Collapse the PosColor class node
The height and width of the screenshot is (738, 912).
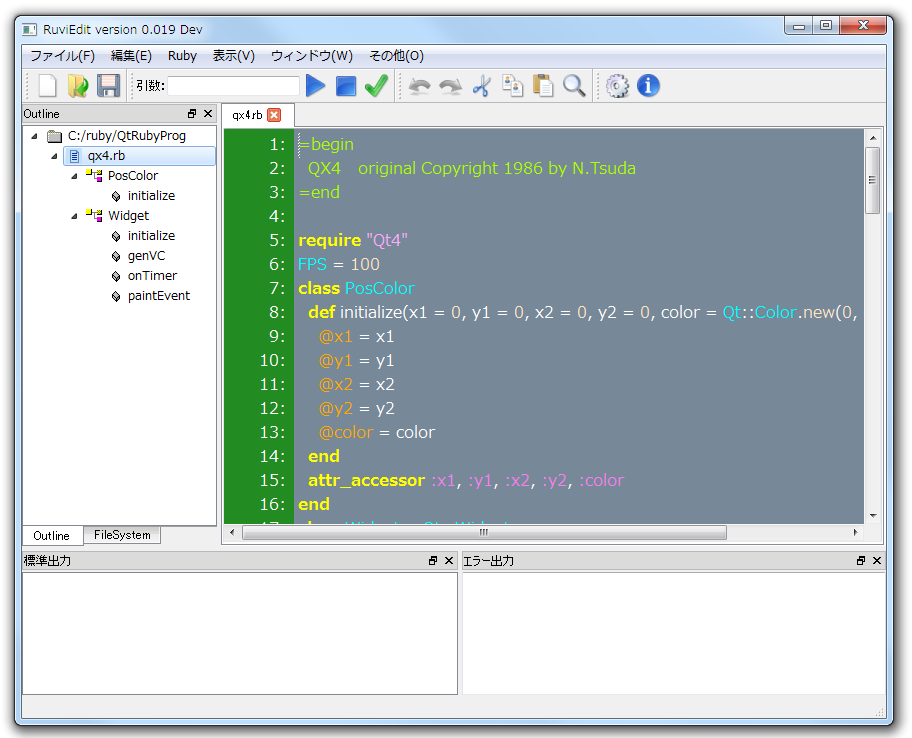click(74, 176)
